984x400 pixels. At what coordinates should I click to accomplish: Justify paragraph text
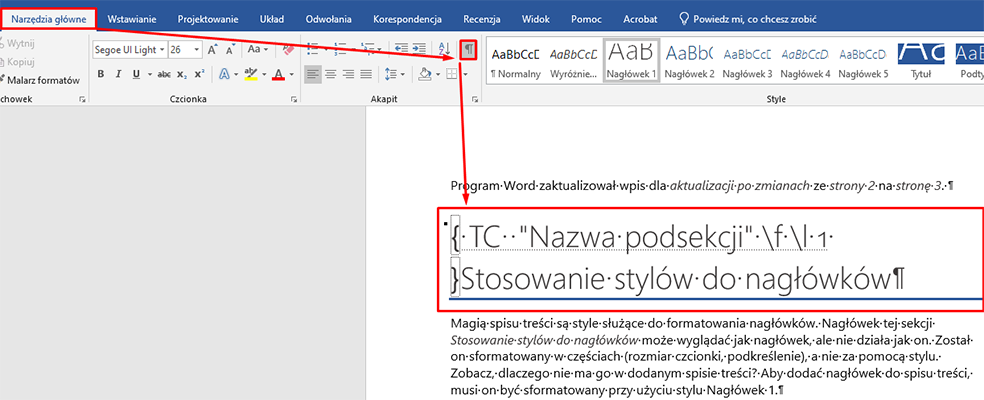366,74
